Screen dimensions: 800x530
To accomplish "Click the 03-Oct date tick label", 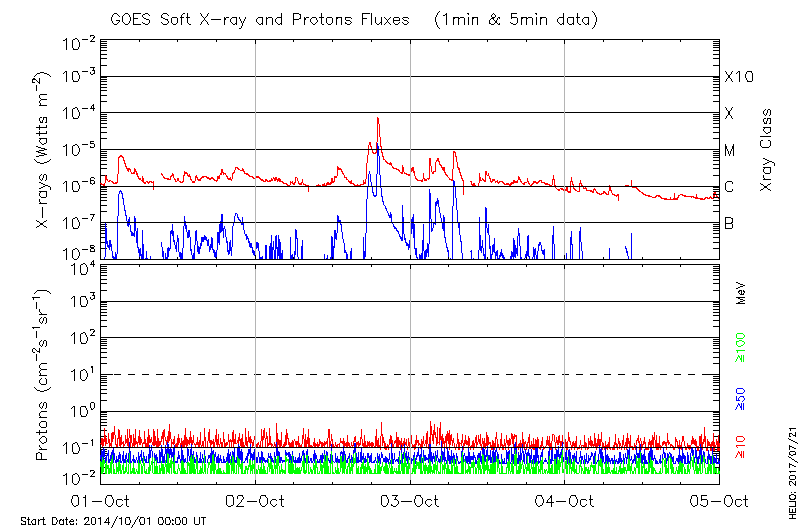I will coord(410,501).
